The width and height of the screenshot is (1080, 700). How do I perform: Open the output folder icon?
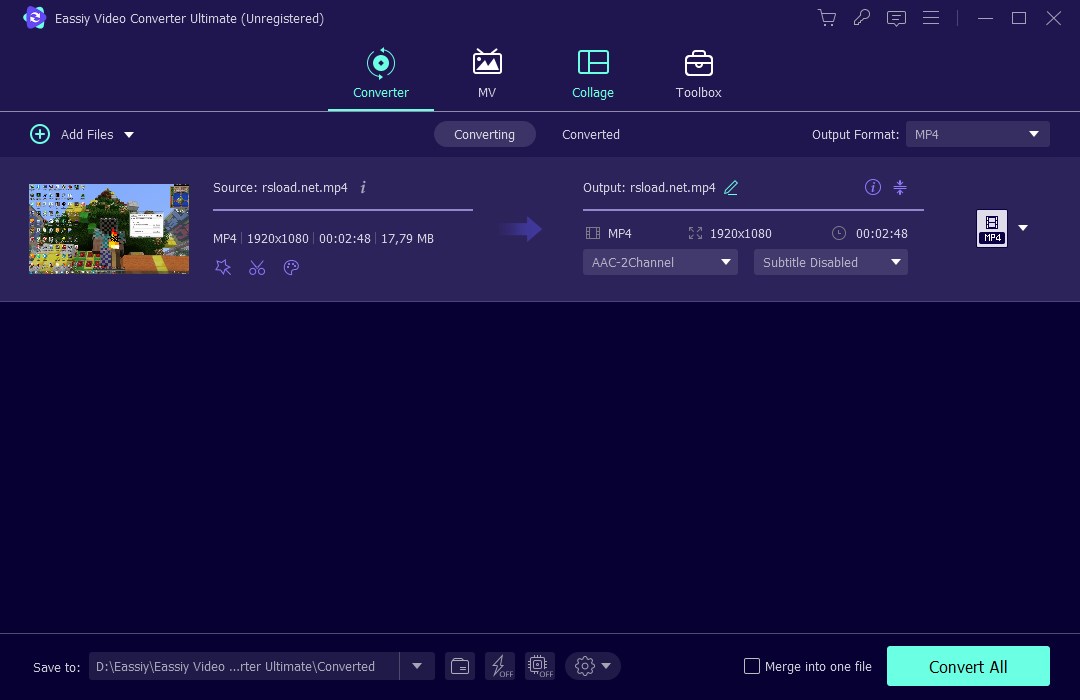pyautogui.click(x=459, y=666)
